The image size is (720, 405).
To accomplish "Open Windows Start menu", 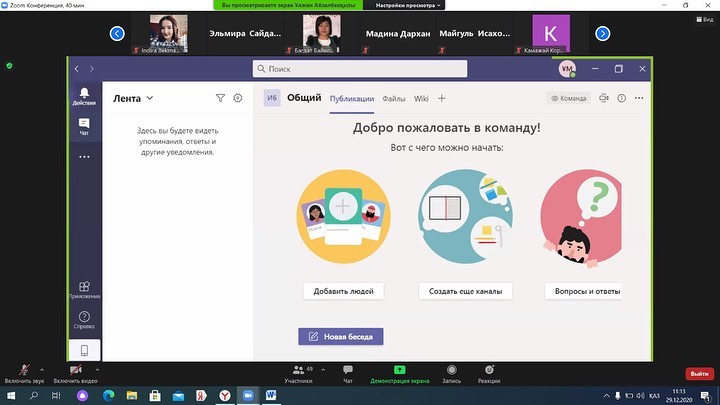I will tap(11, 395).
